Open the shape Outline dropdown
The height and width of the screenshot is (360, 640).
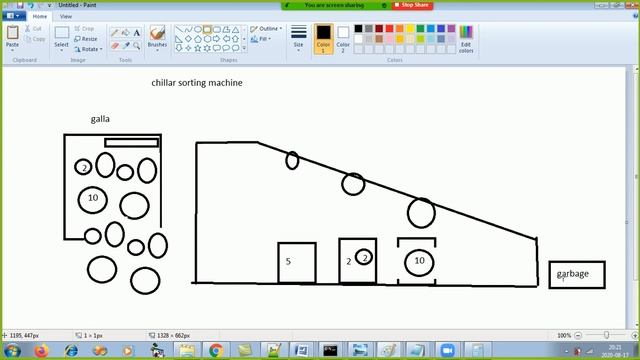[x=266, y=29]
